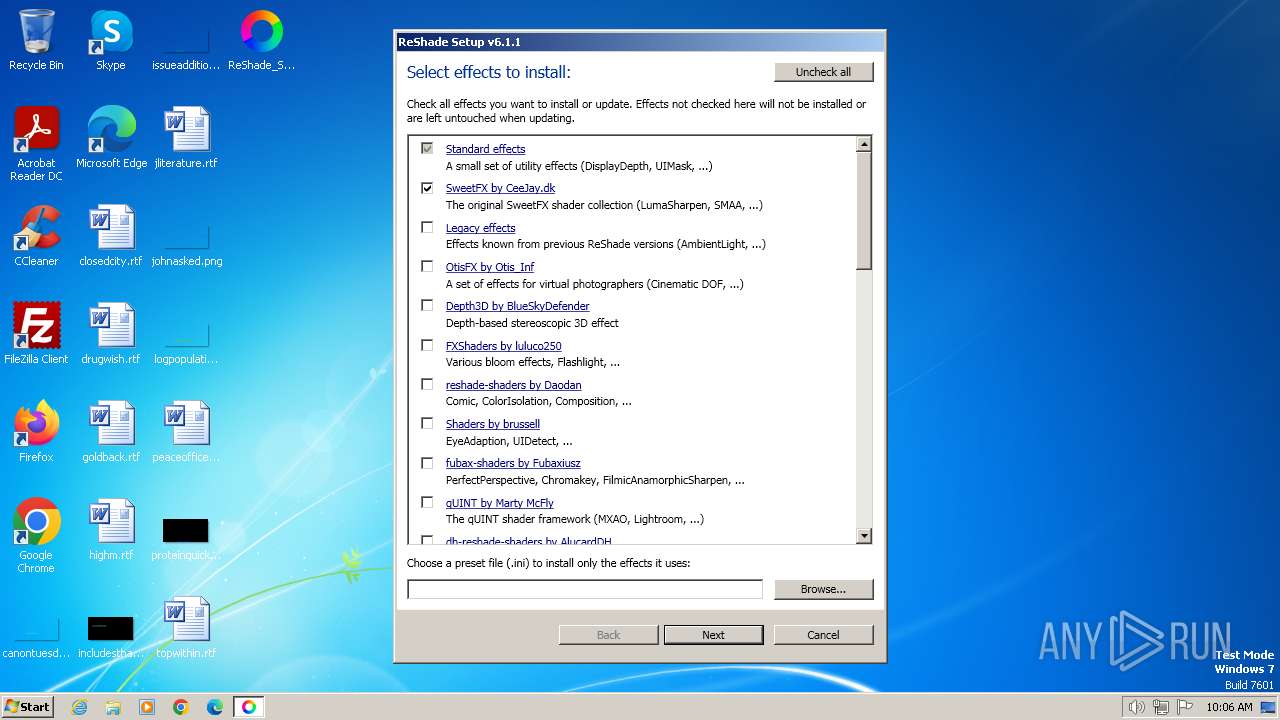Check the Legacy effects box
The height and width of the screenshot is (720, 1280).
427,227
